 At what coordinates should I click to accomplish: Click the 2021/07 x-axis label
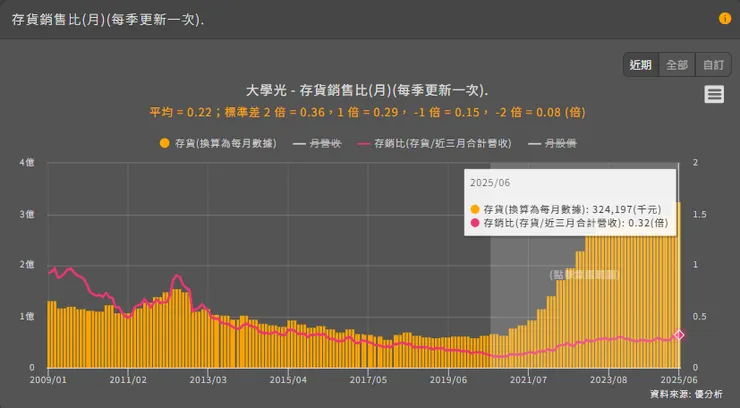coord(528,380)
